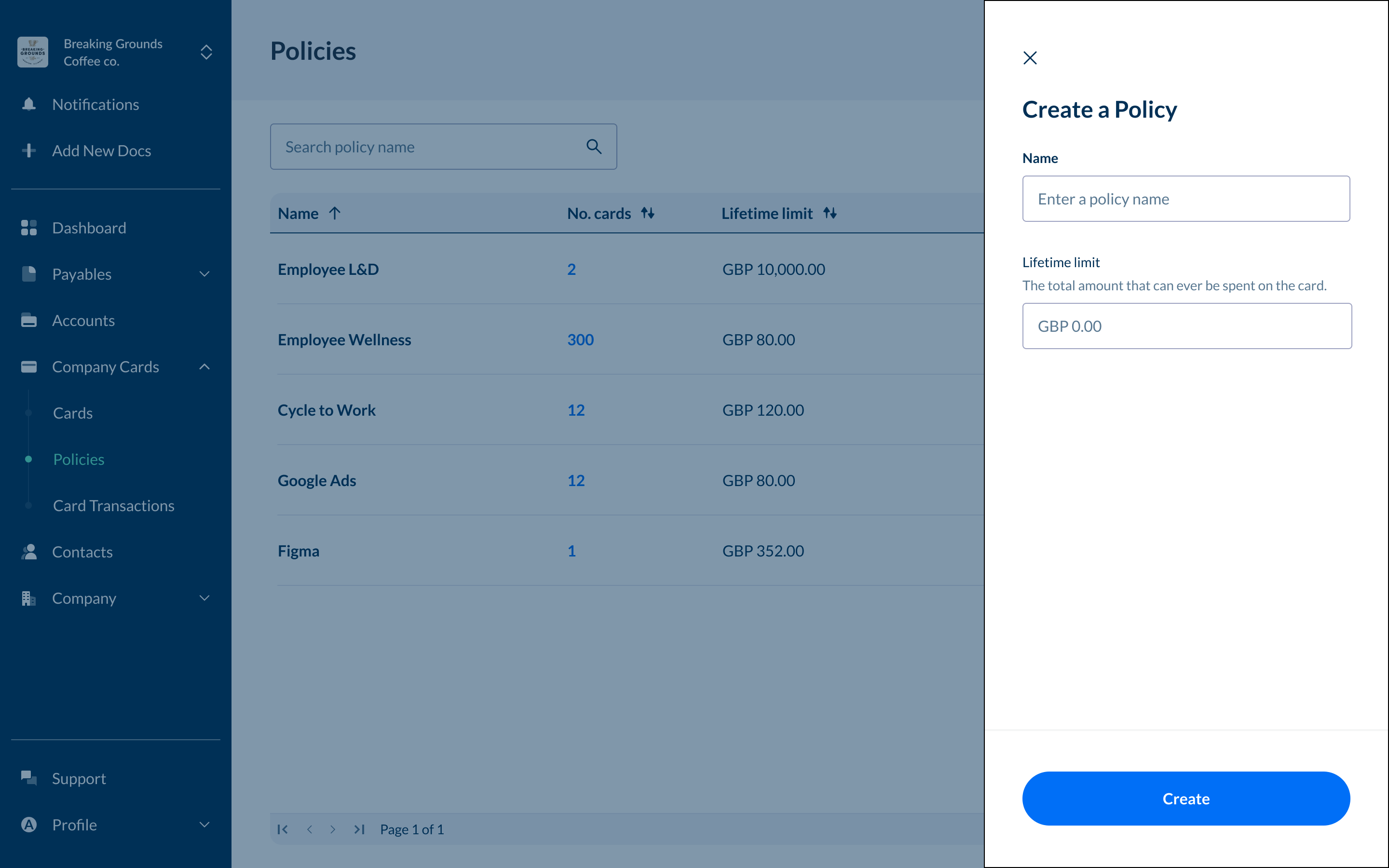The image size is (1389, 868).
Task: Expand the Profile menu chevron
Action: (204, 825)
